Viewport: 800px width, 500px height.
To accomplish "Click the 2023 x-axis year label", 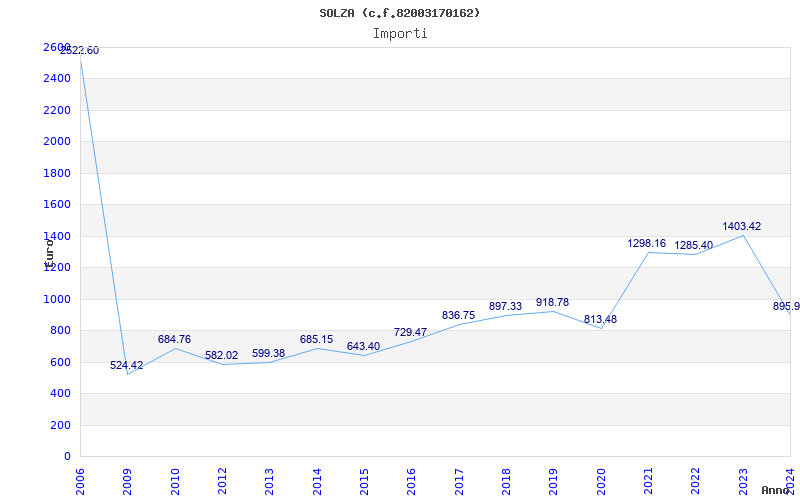I will click(x=743, y=481).
